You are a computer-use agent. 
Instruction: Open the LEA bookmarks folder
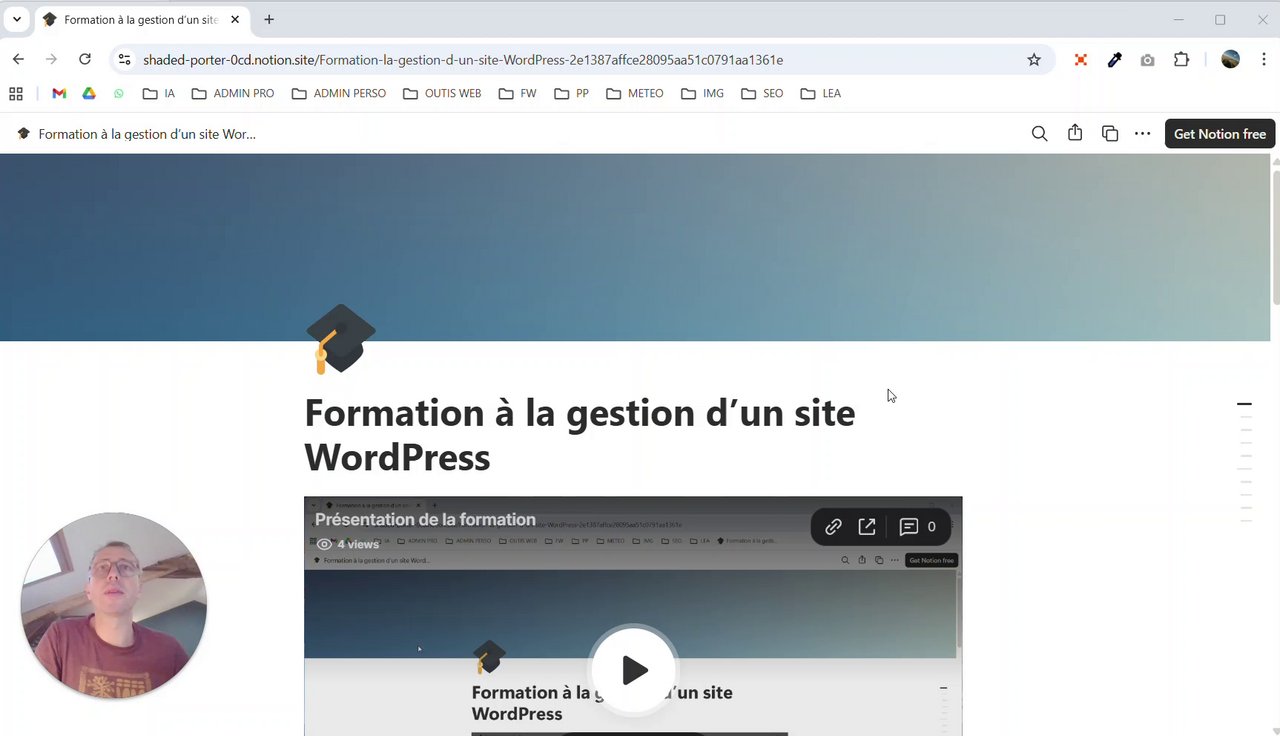coord(821,93)
